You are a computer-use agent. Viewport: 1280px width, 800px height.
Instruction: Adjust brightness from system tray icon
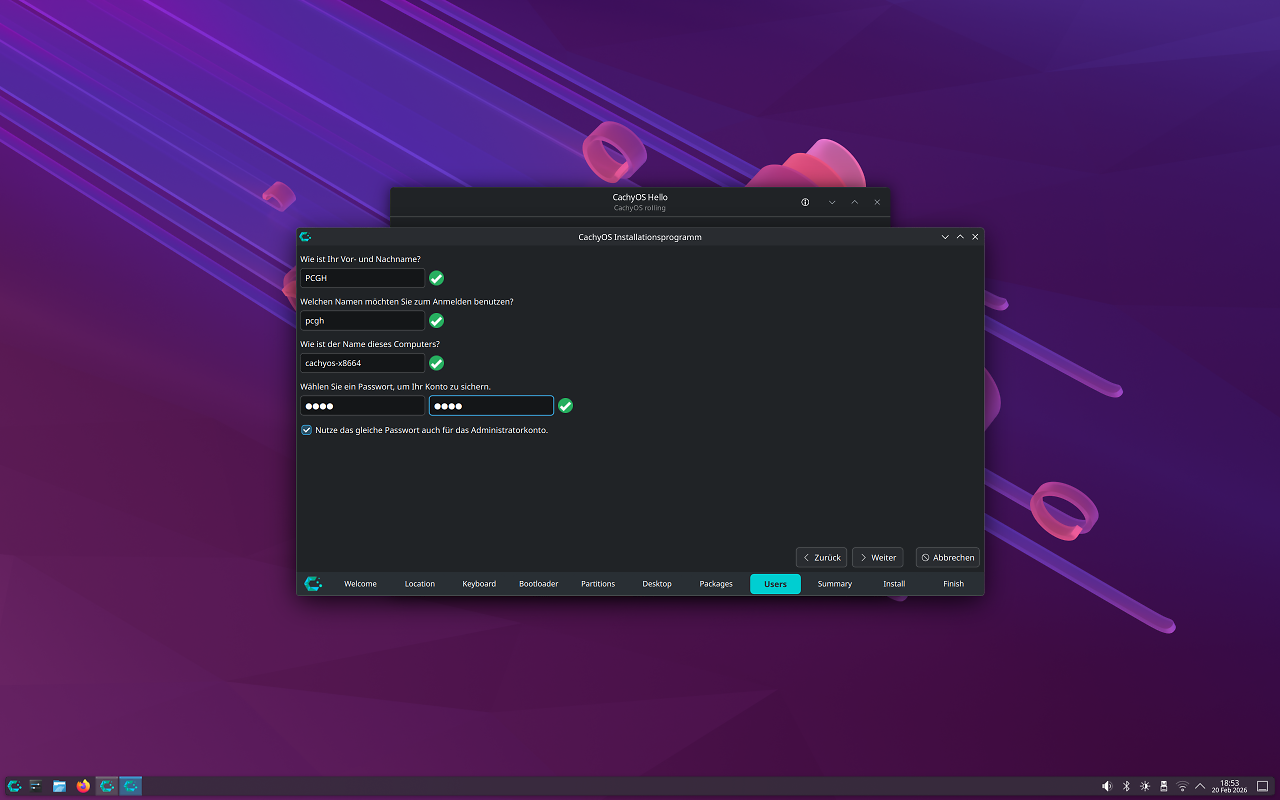click(1145, 786)
